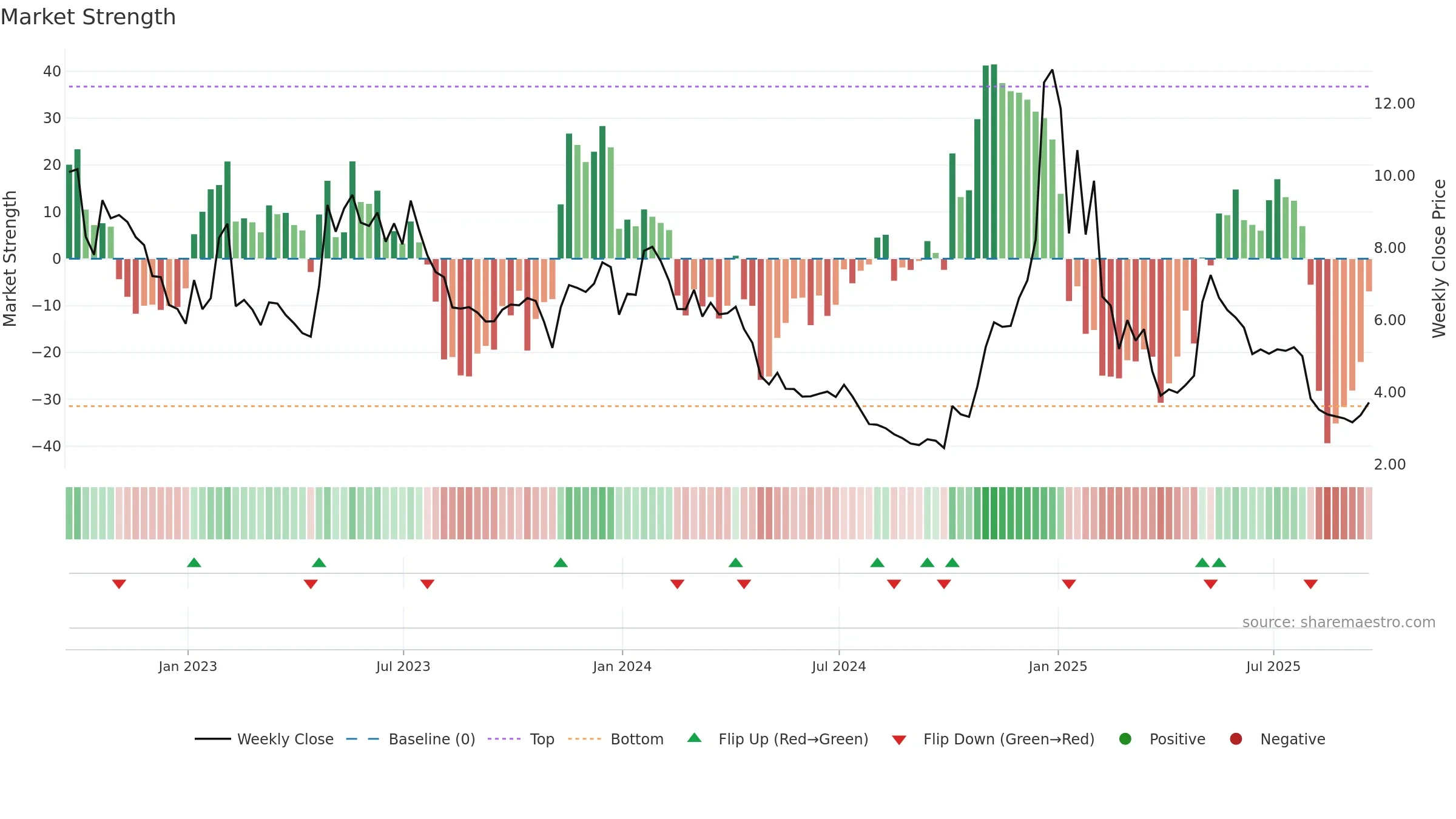Viewport: 1456px width, 819px height.
Task: Click the Jan 2024 axis label
Action: point(622,666)
